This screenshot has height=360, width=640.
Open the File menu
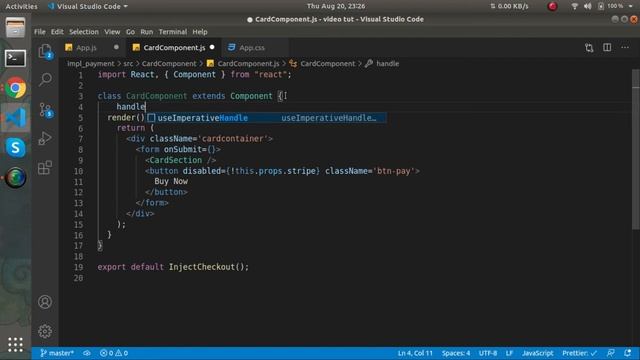tap(40, 32)
